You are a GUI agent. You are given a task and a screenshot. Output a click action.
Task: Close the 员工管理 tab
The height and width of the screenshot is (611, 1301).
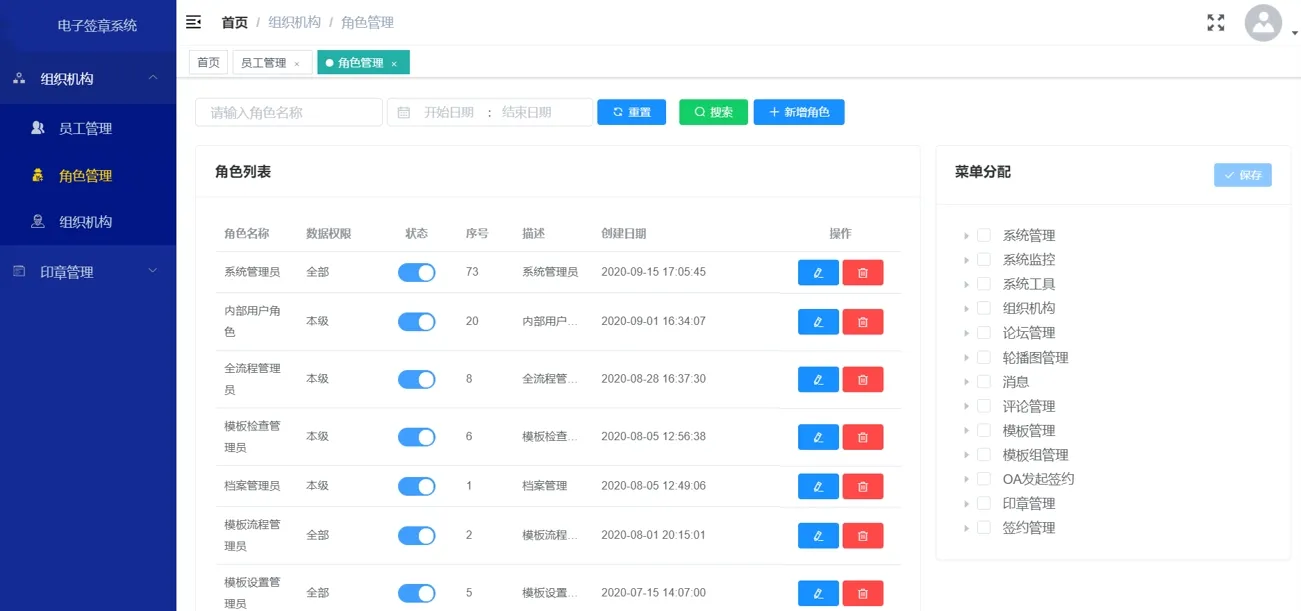click(297, 64)
